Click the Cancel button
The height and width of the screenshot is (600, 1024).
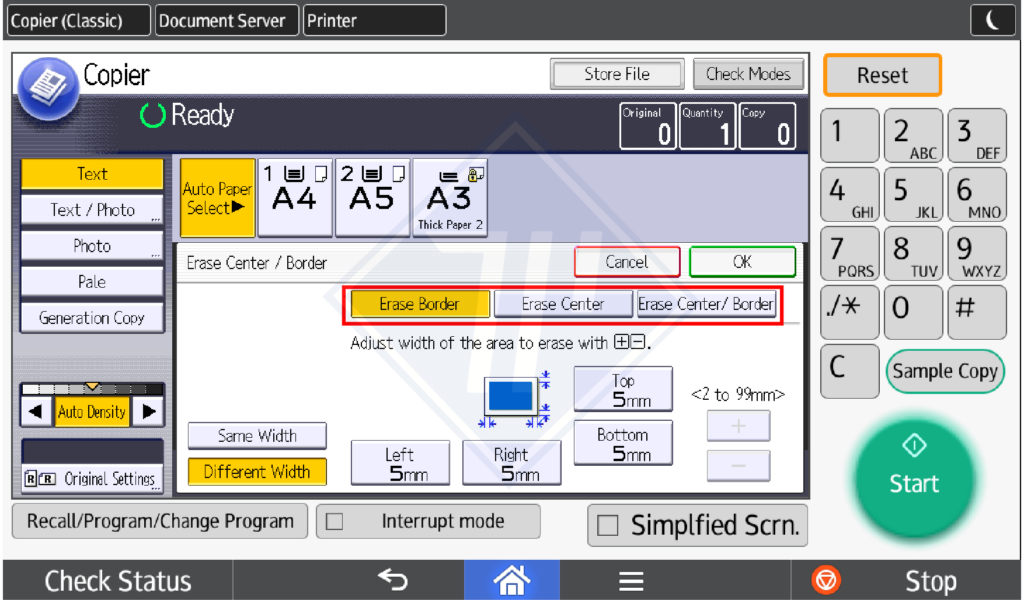(627, 262)
